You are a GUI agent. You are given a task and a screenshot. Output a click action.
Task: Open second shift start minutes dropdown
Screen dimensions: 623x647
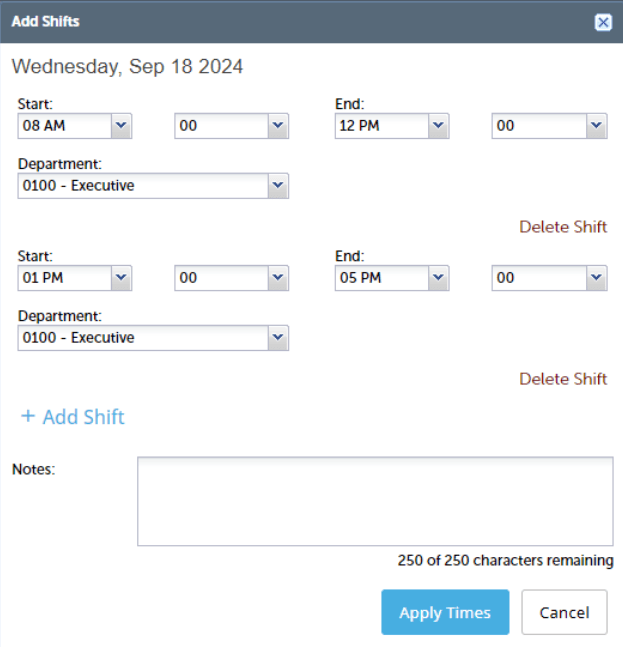pyautogui.click(x=278, y=278)
